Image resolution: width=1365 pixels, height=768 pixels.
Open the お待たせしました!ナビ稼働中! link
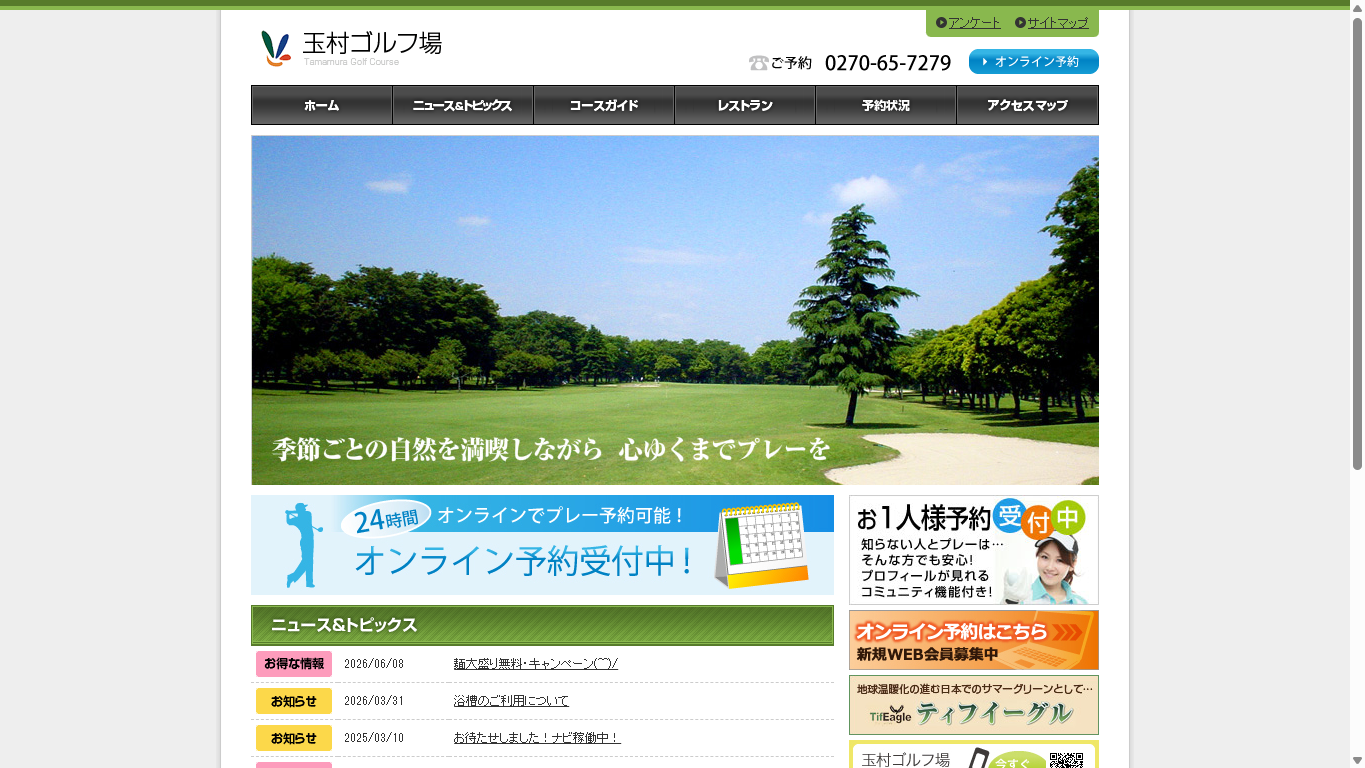[x=537, y=738]
